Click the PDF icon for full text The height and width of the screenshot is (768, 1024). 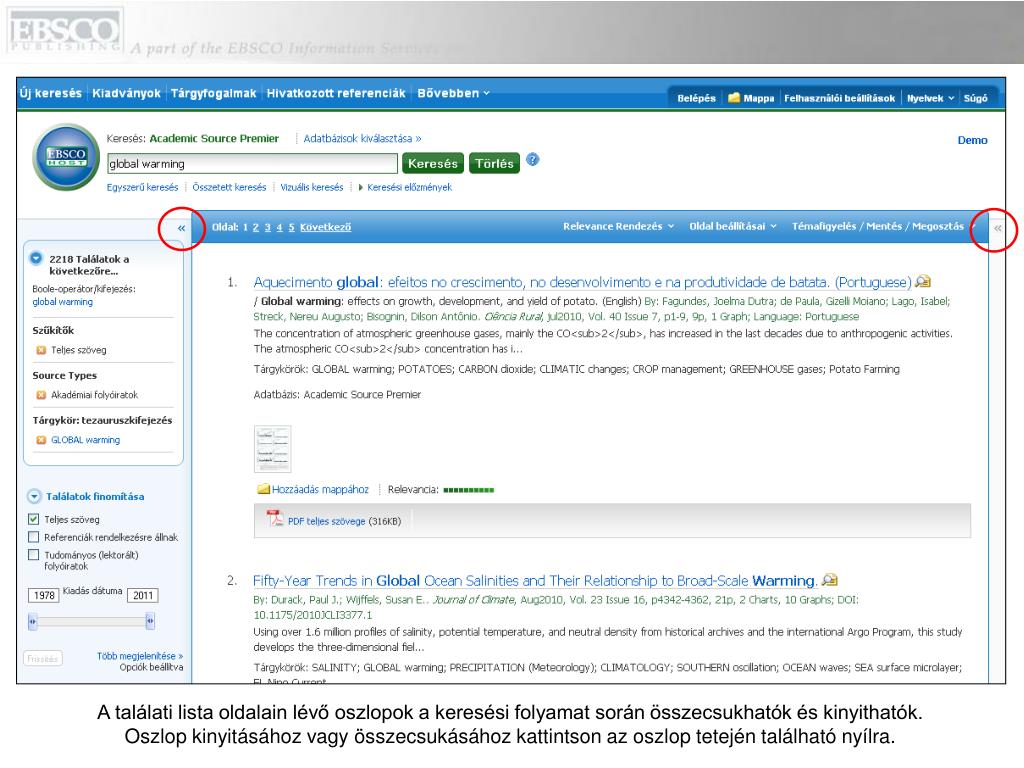(275, 519)
